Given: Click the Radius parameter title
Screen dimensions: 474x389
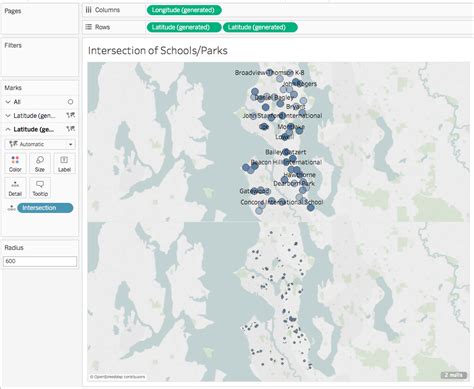Looking at the screenshot, I should (x=14, y=248).
